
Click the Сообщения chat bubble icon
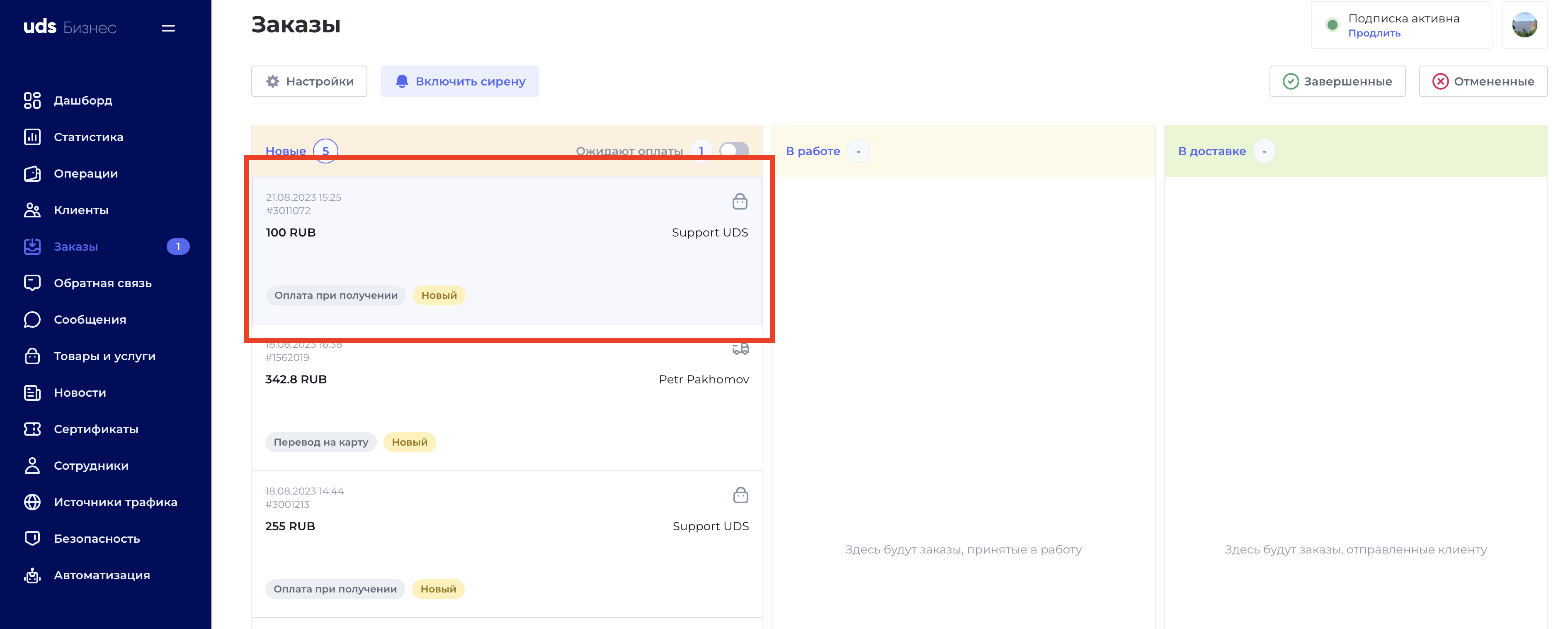point(32,319)
